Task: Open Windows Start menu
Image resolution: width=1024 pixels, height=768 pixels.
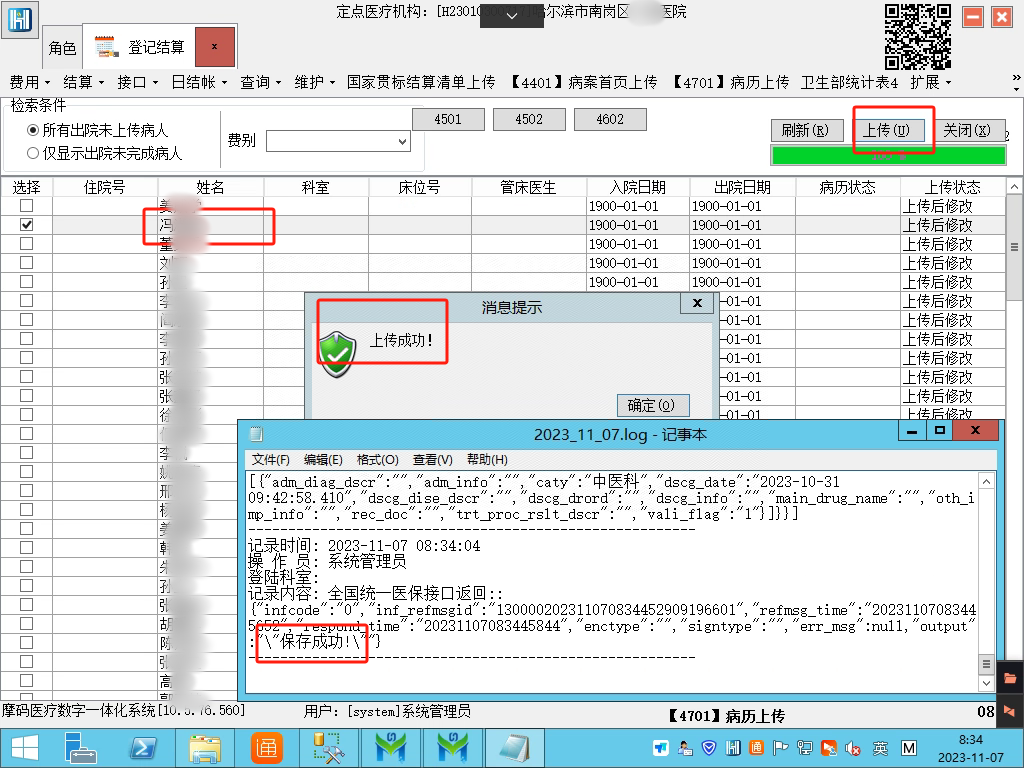Action: (24, 747)
